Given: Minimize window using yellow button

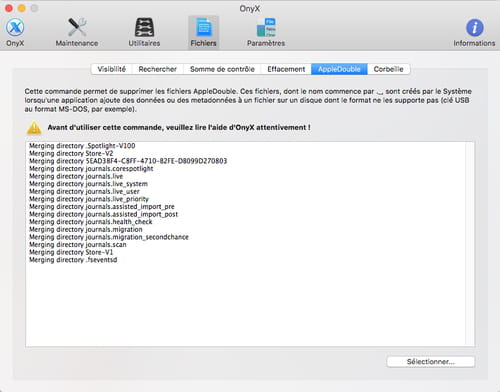Looking at the screenshot, I should (22, 8).
